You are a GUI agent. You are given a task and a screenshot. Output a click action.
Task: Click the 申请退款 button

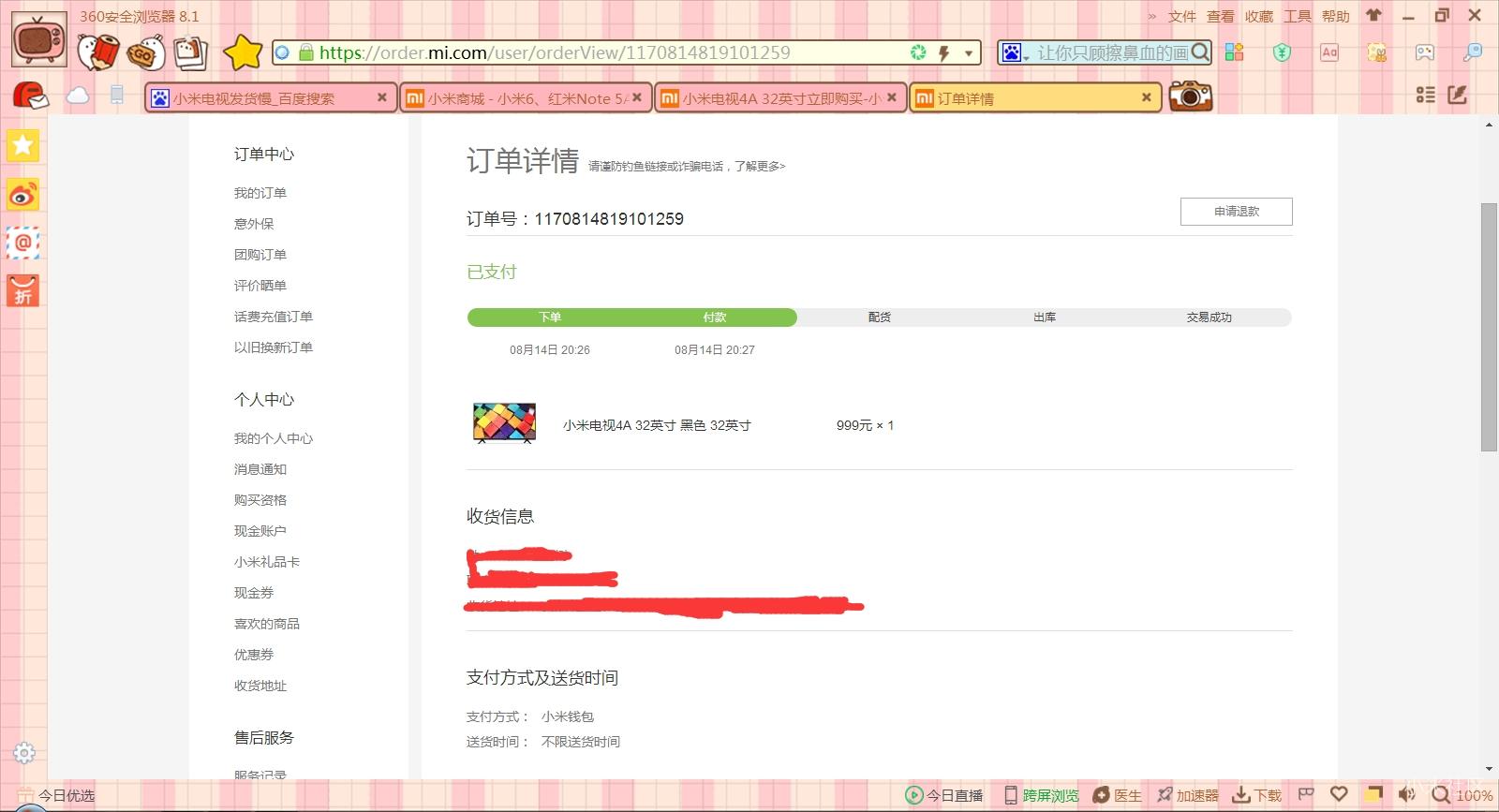click(1236, 212)
